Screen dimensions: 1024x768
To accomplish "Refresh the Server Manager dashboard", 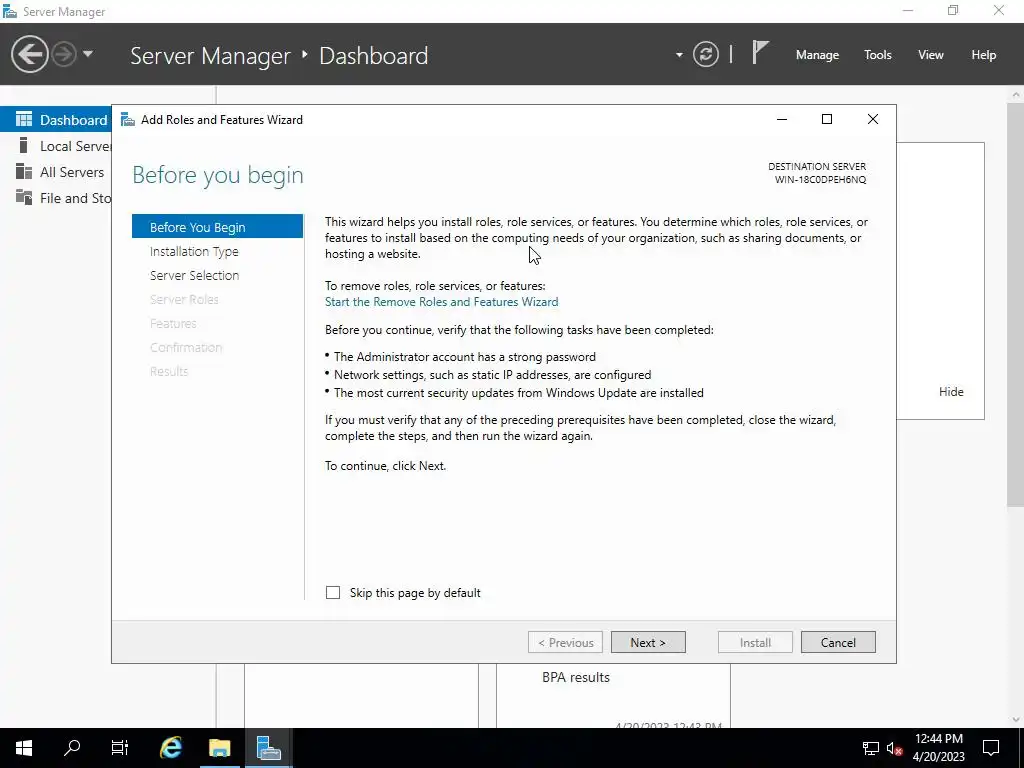I will pyautogui.click(x=705, y=54).
